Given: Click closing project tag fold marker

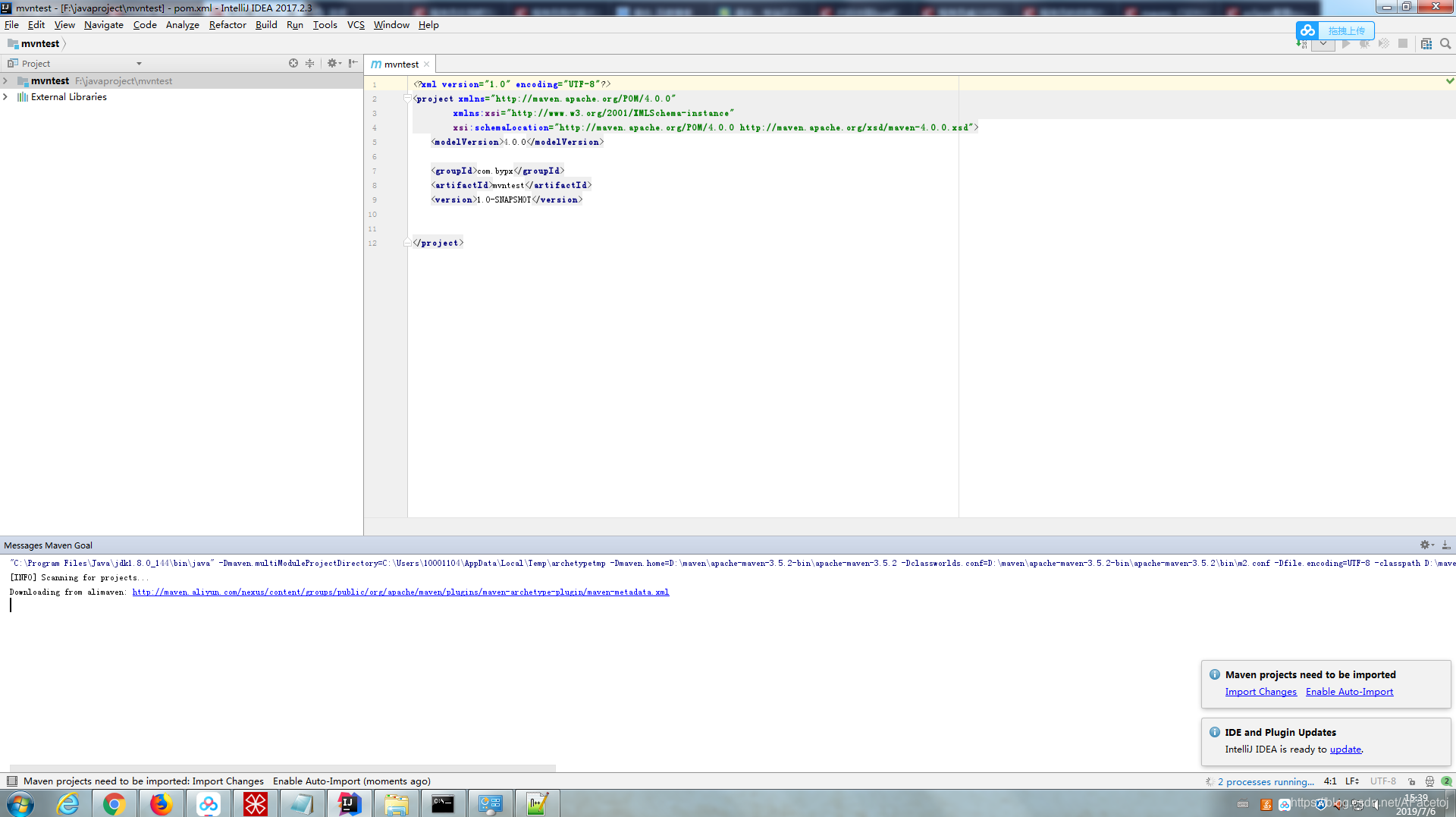Looking at the screenshot, I should (x=408, y=243).
